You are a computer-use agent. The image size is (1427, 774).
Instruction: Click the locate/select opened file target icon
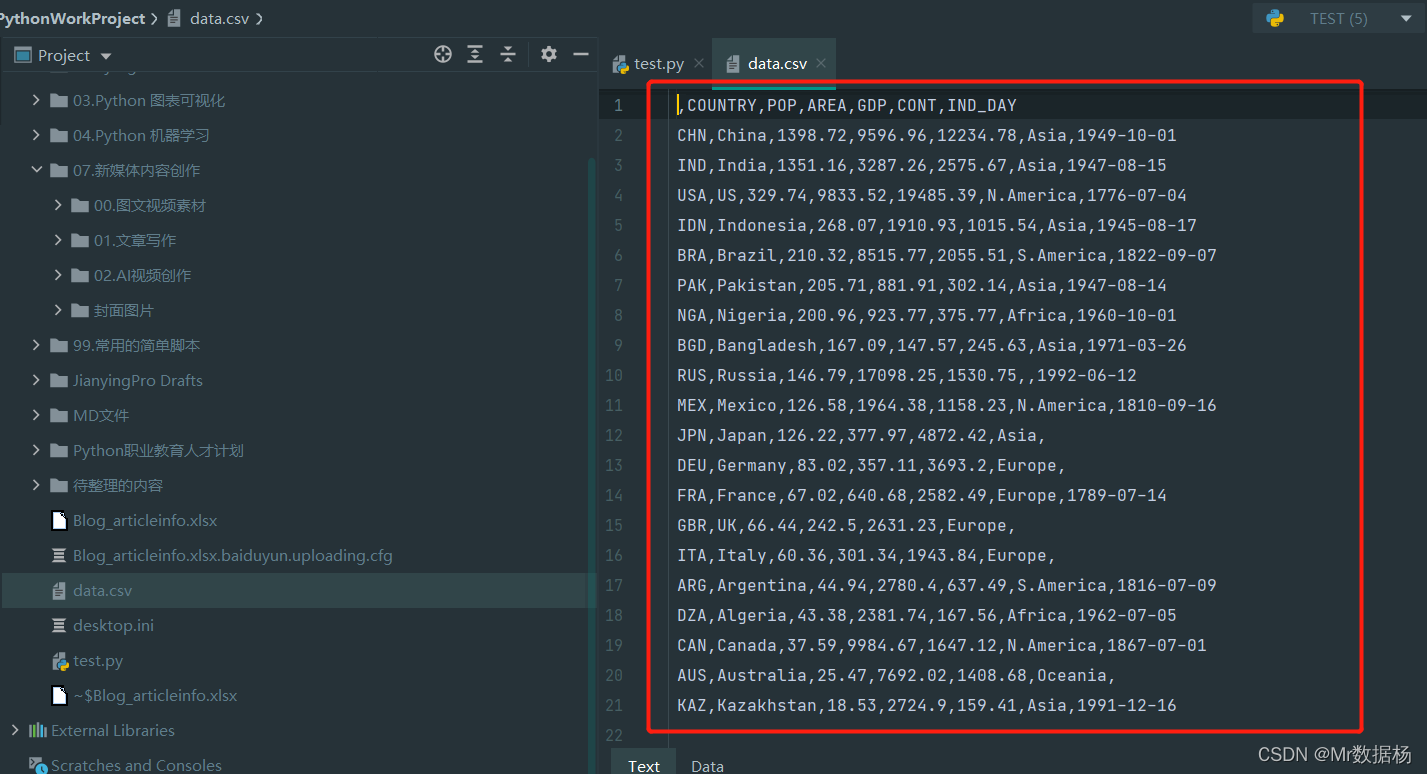(443, 54)
